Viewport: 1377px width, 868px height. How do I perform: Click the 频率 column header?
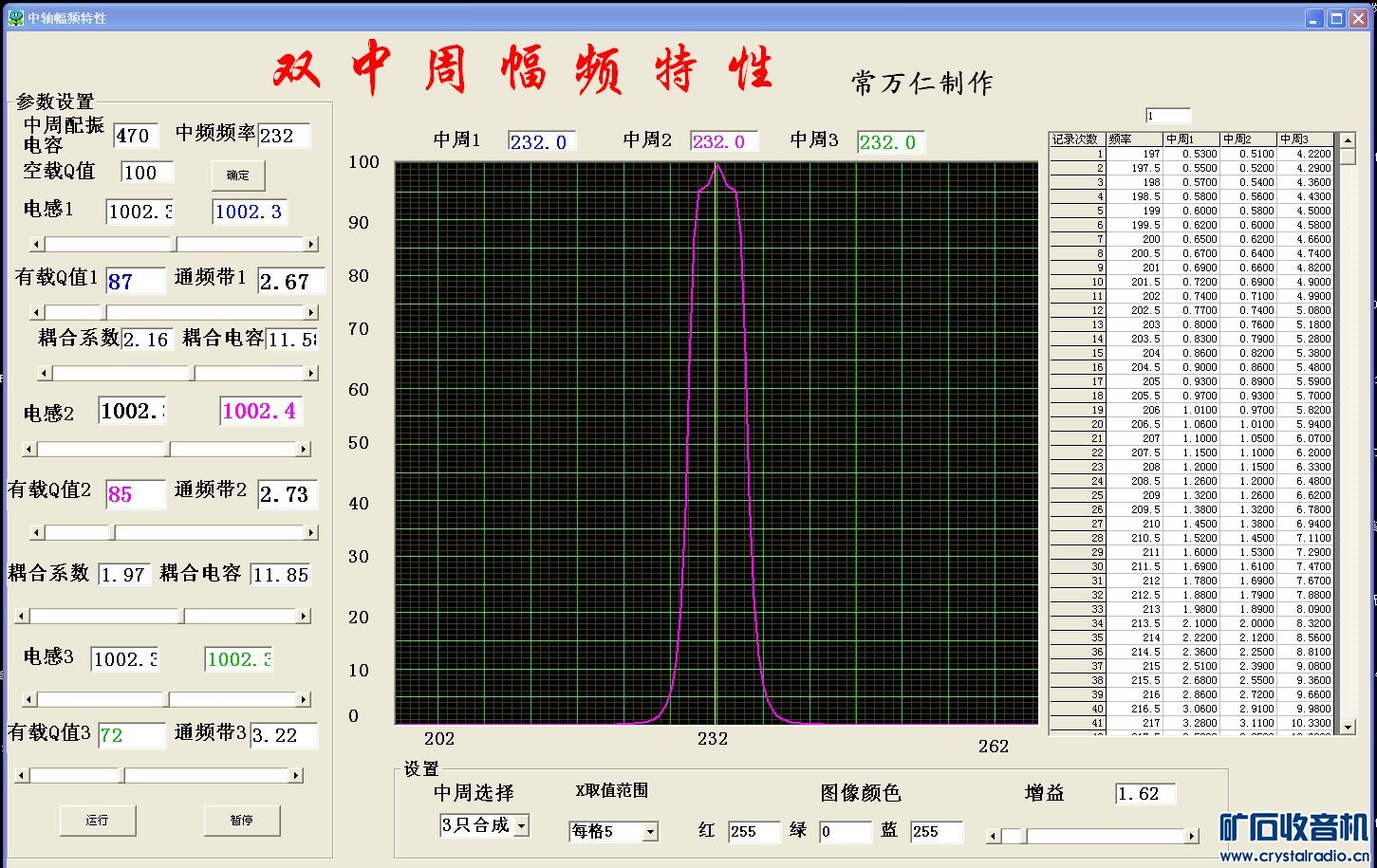(x=1134, y=139)
